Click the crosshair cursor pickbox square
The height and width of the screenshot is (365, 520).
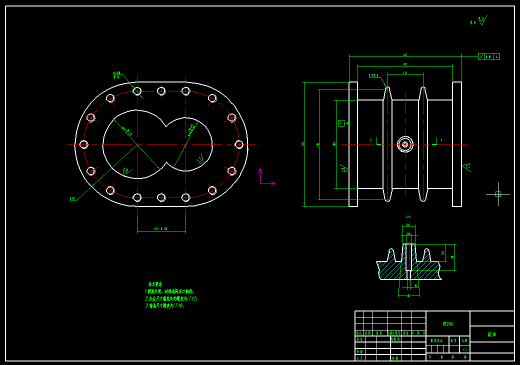(x=498, y=194)
